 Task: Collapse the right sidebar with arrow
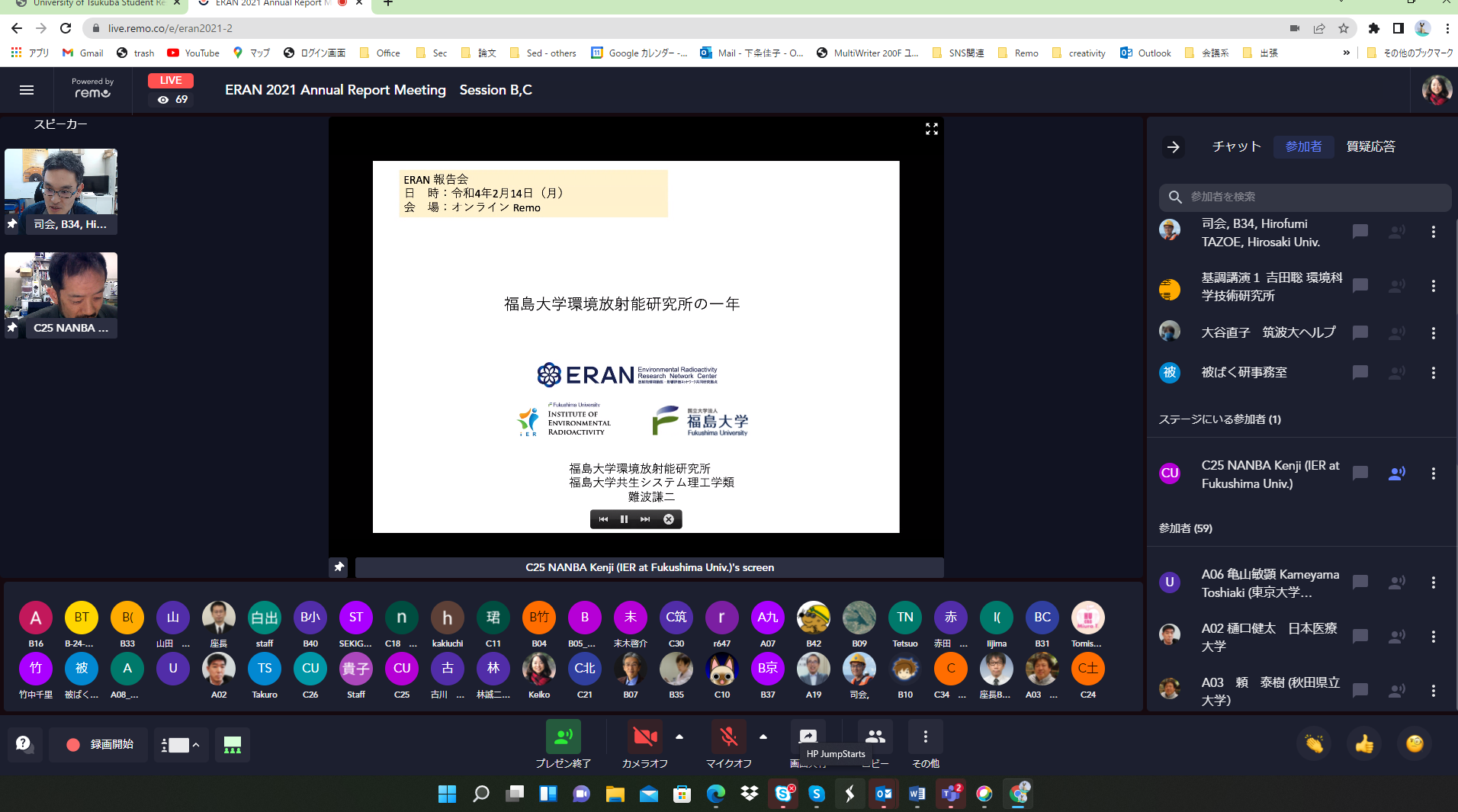(x=1174, y=146)
